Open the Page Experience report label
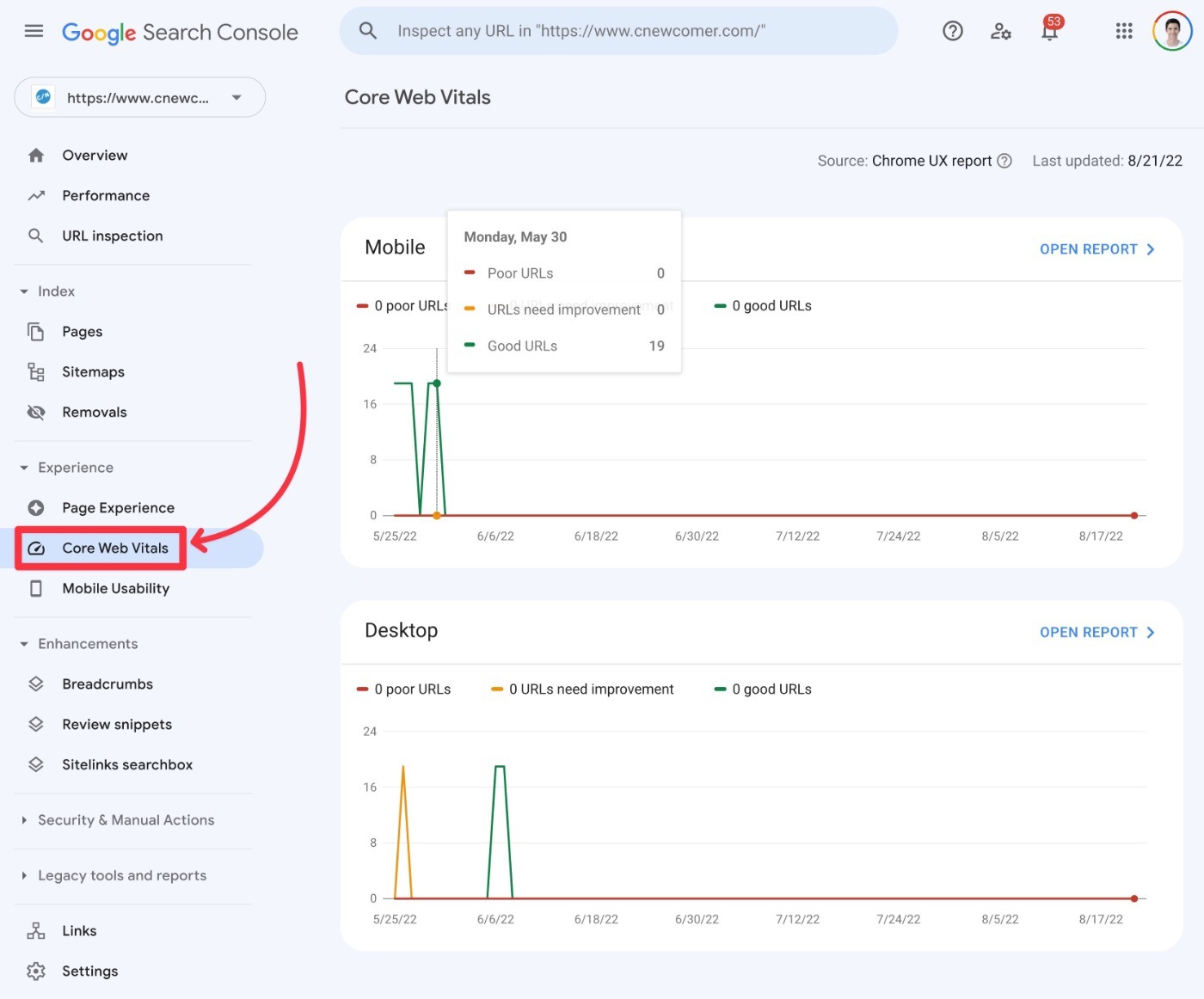Image resolution: width=1204 pixels, height=999 pixels. [x=118, y=508]
